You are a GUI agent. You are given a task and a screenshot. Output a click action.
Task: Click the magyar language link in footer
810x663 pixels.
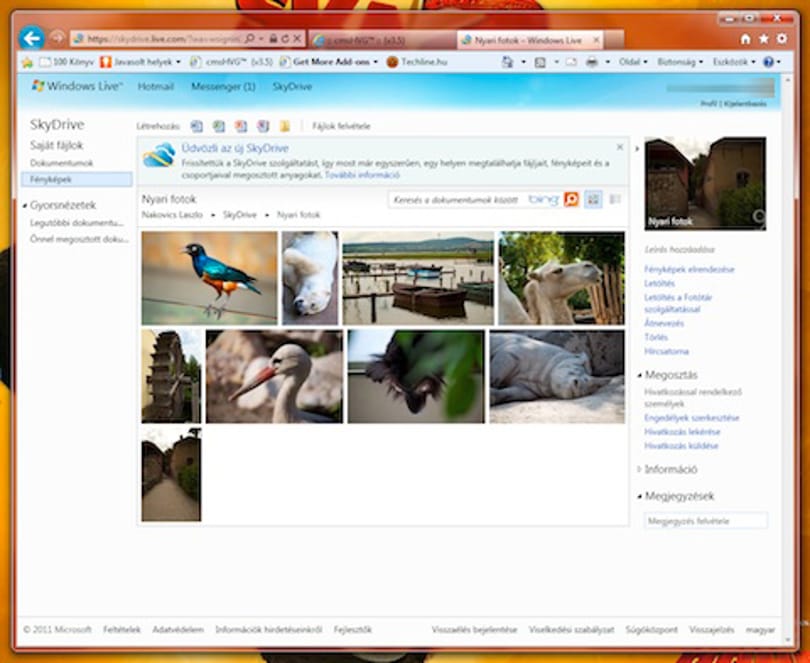[x=760, y=630]
